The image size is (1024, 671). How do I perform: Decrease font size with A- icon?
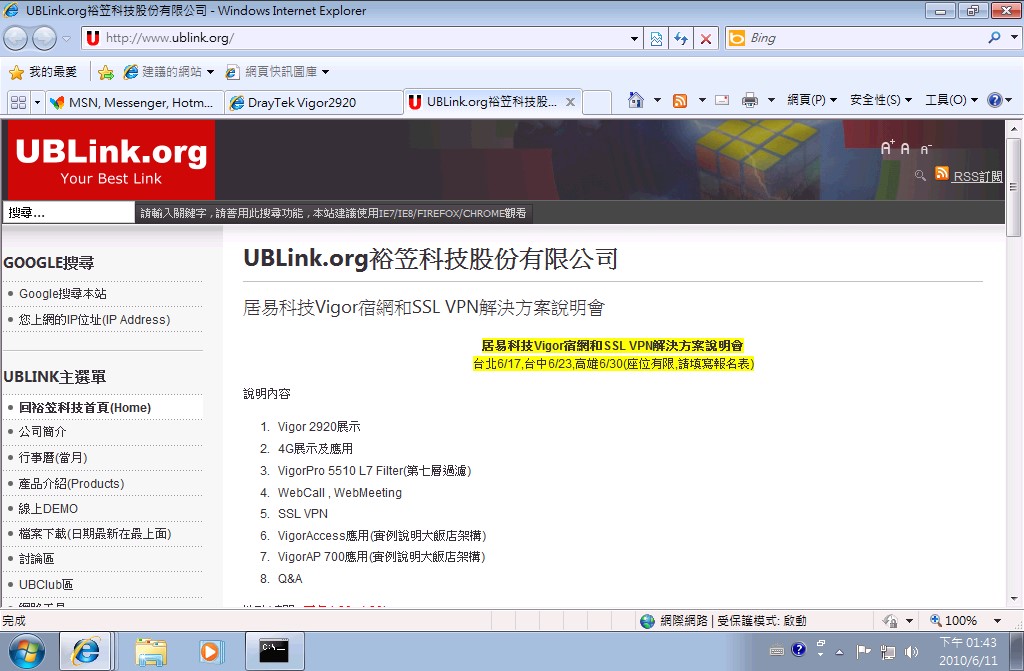coord(925,150)
